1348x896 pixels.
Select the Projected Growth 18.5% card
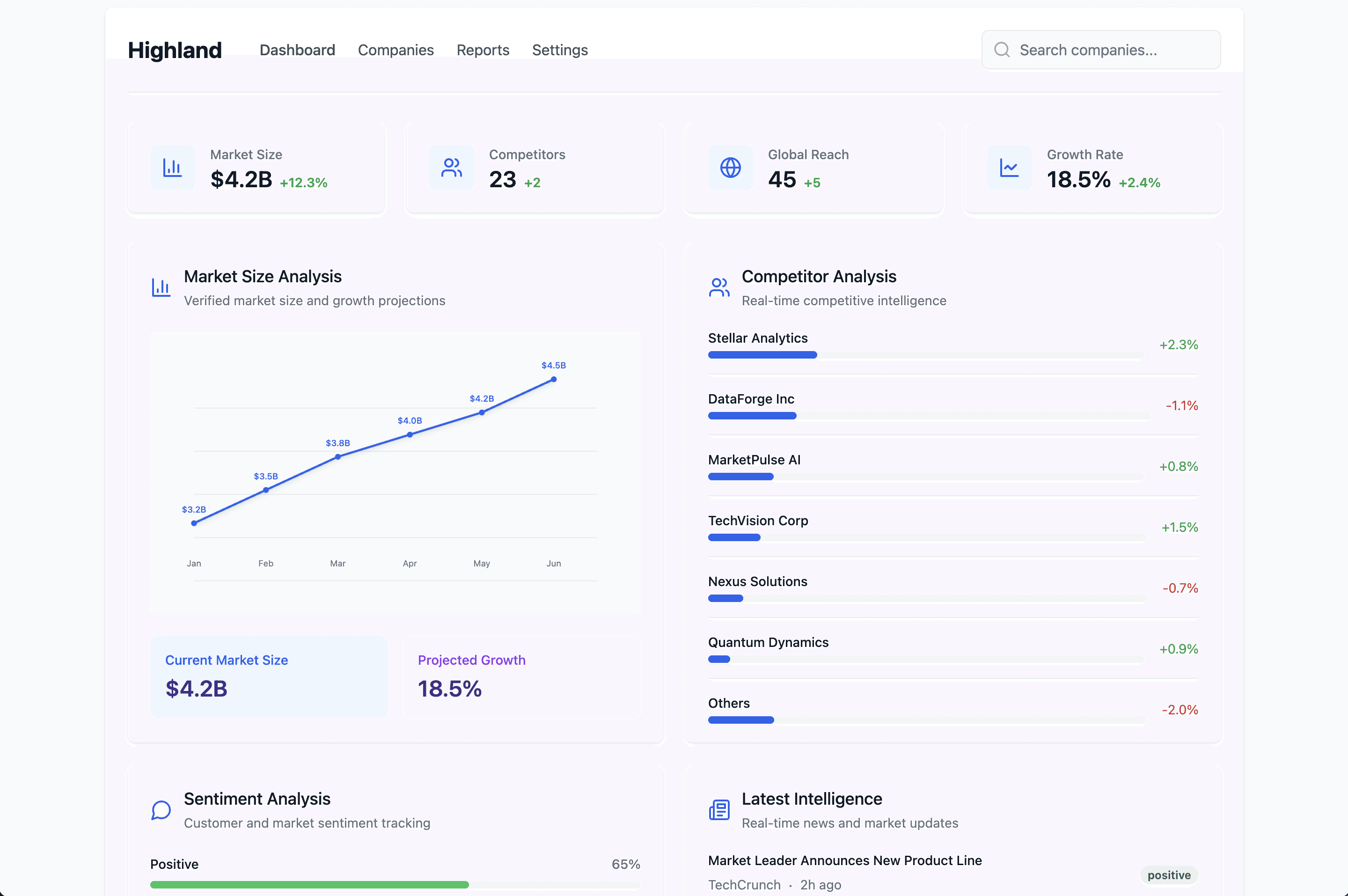(522, 676)
